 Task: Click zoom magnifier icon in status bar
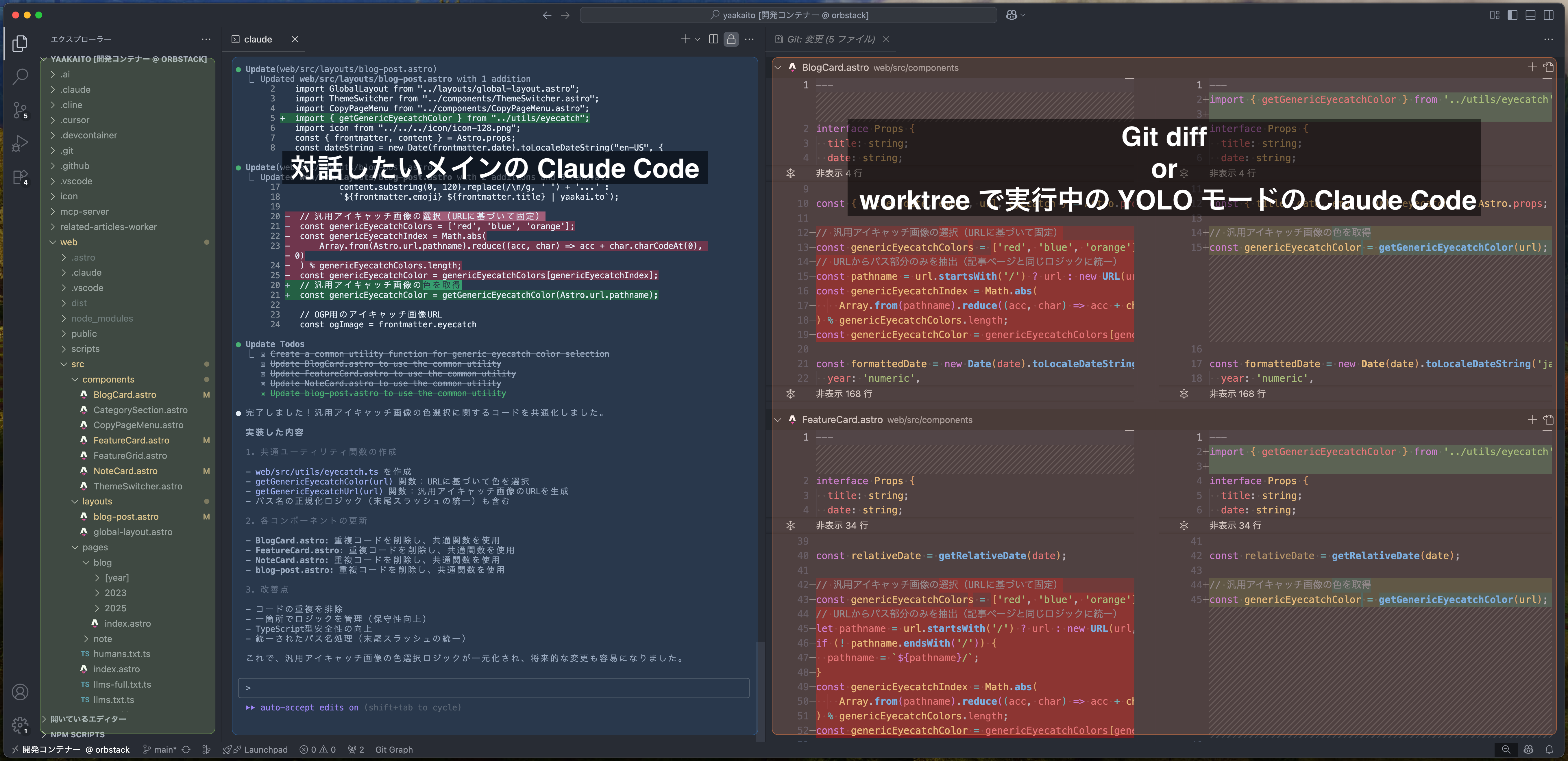pos(1506,749)
